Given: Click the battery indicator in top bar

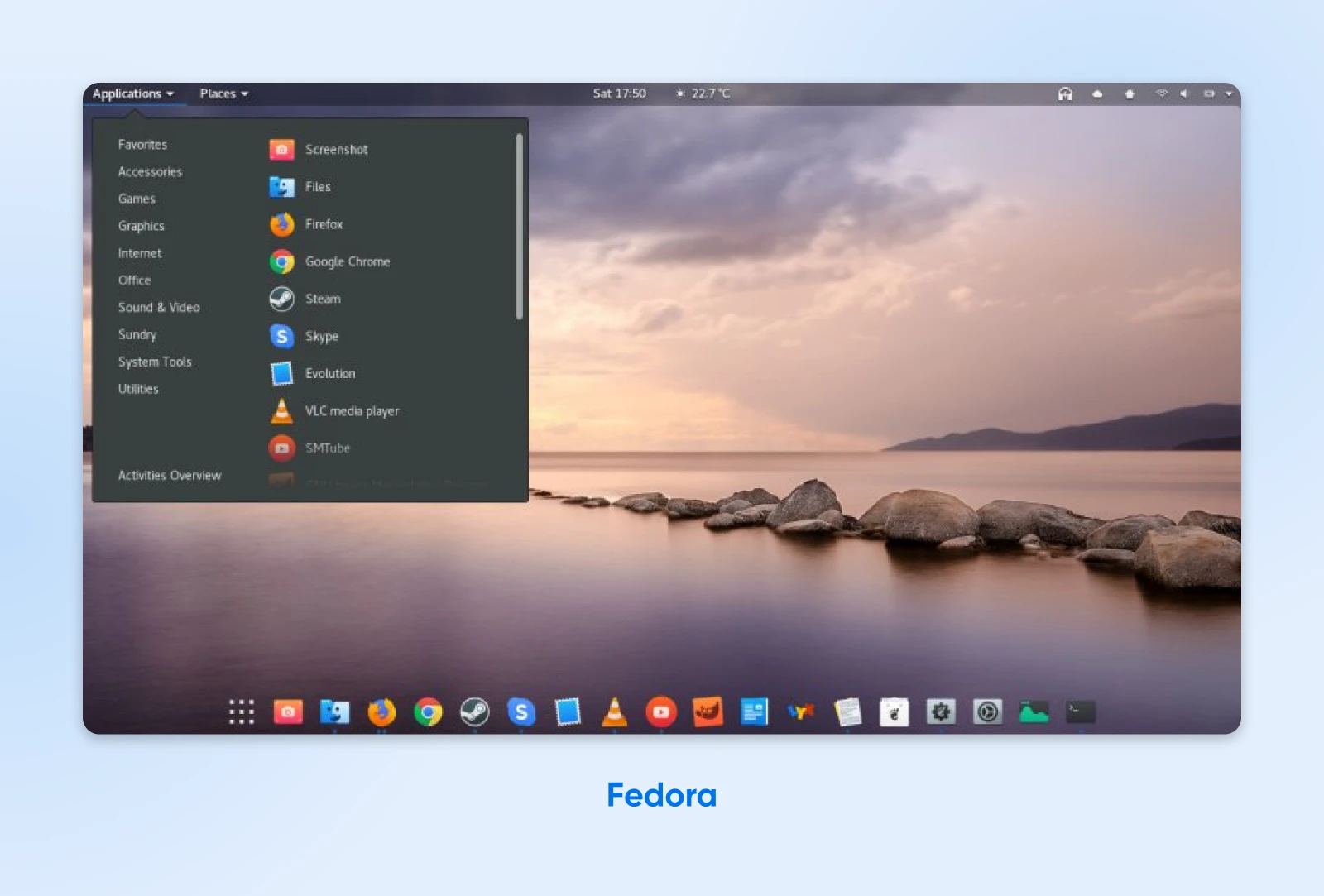Looking at the screenshot, I should (x=1209, y=93).
